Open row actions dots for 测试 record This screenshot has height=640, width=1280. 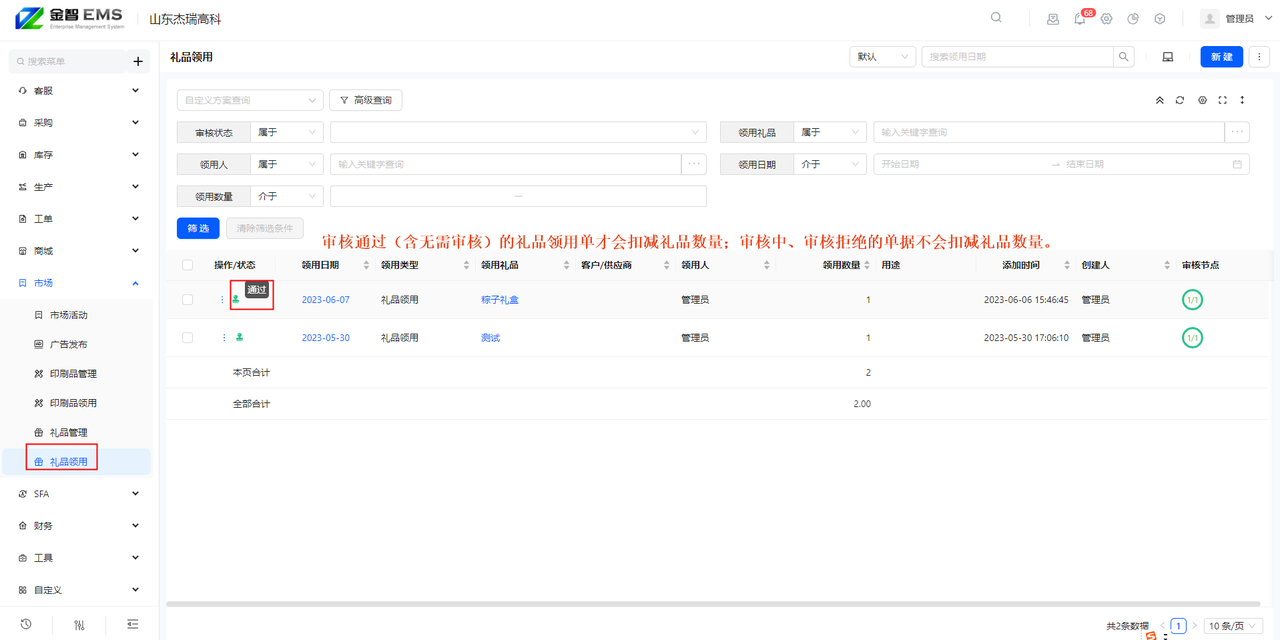click(224, 338)
